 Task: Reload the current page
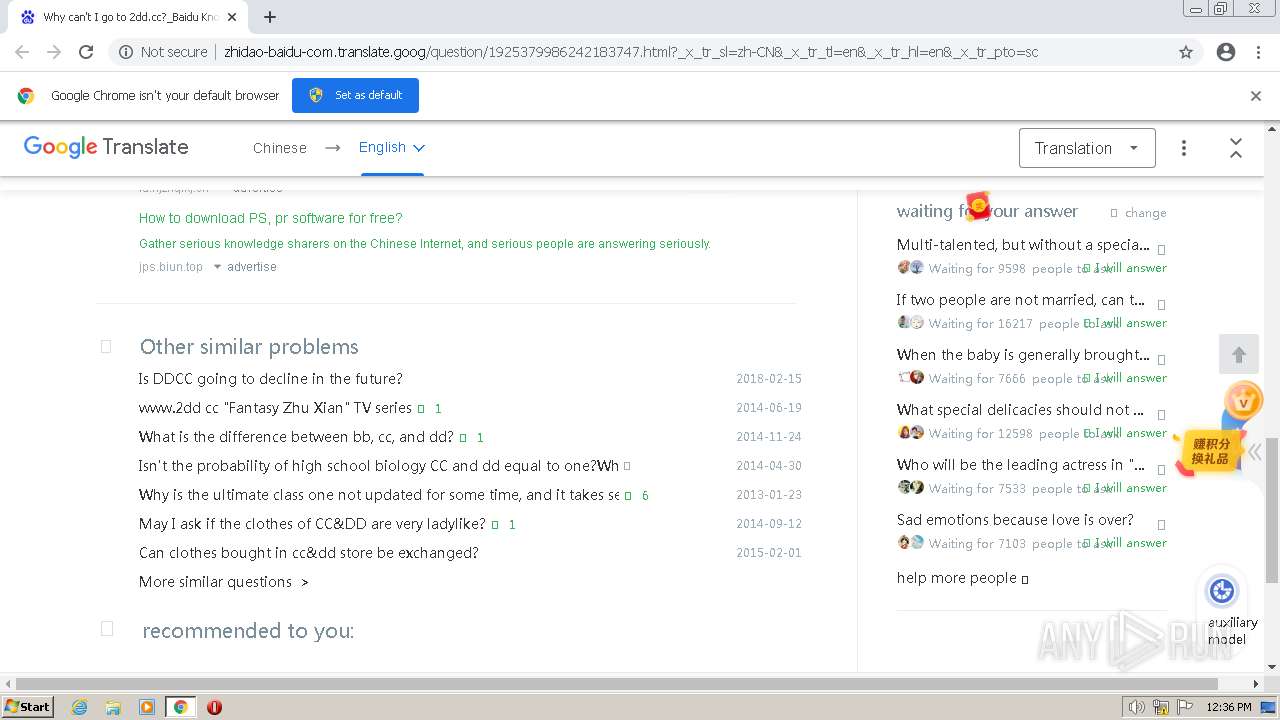click(86, 52)
